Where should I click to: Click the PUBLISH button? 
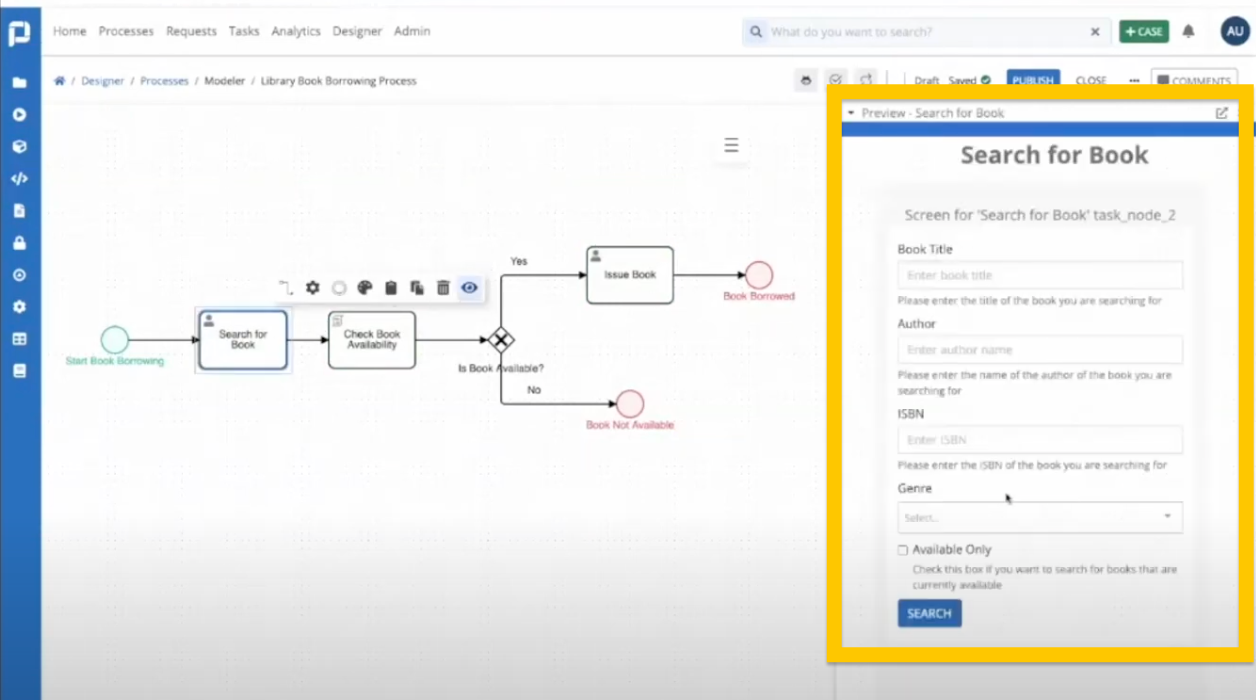1033,81
